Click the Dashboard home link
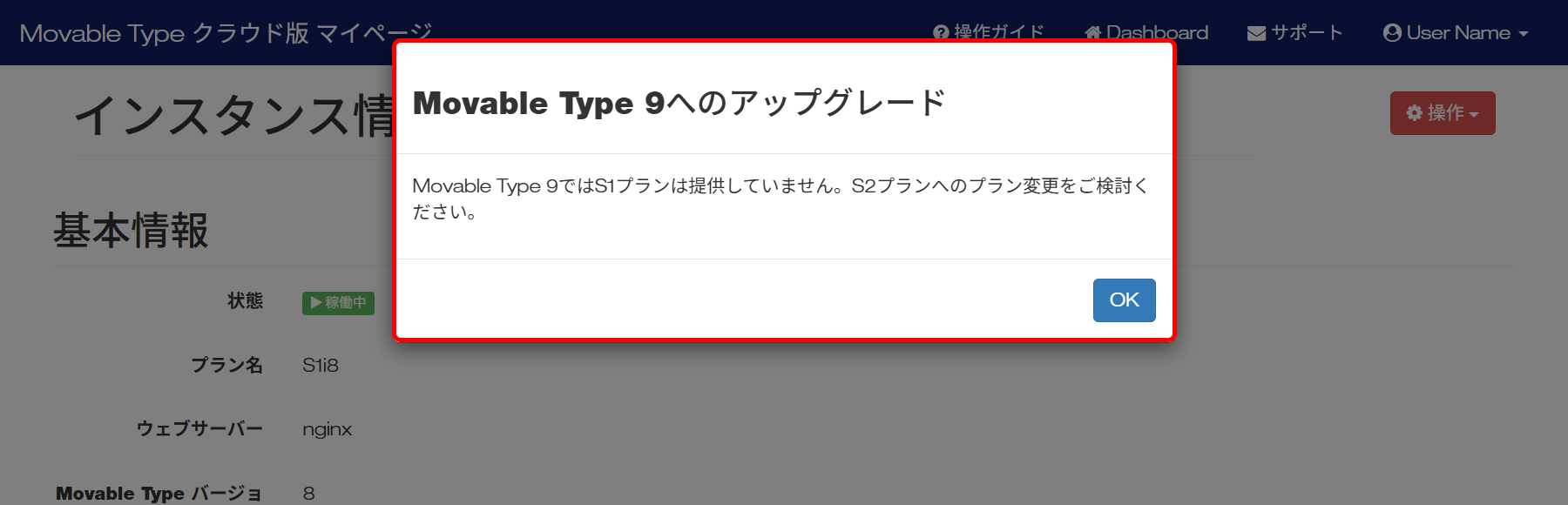The image size is (1568, 505). [x=1146, y=33]
